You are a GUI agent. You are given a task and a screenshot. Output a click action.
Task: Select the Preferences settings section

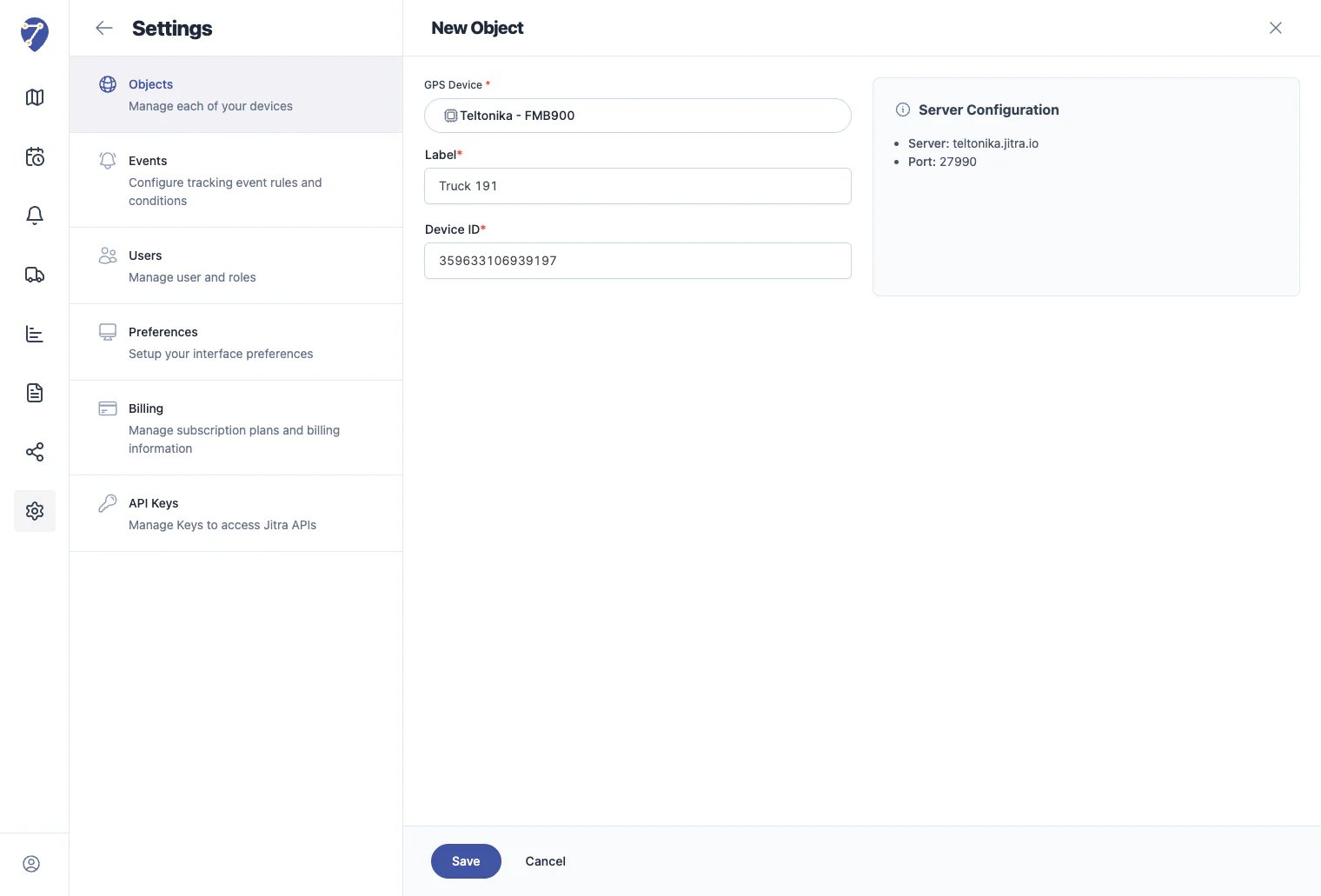pyautogui.click(x=236, y=342)
